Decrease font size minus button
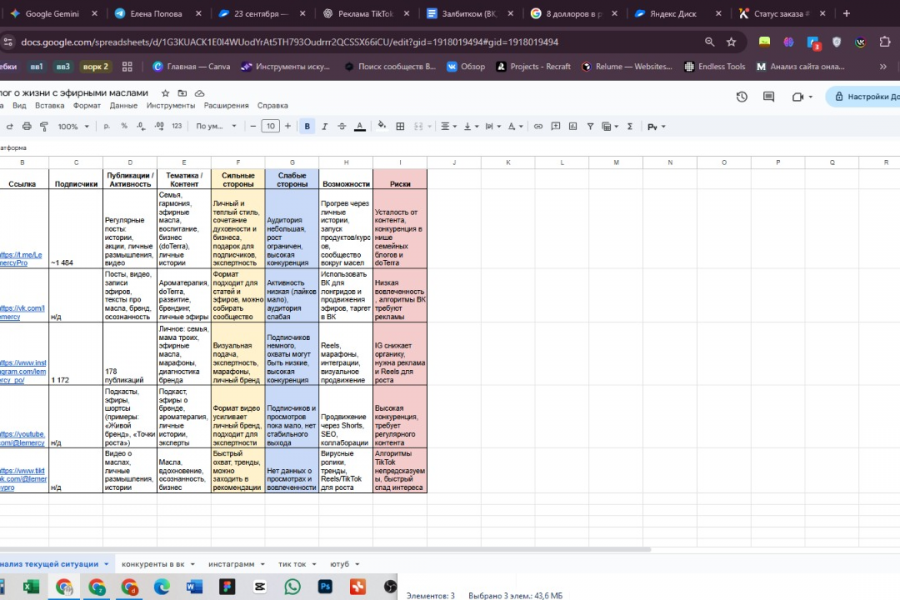The image size is (900, 600). point(253,126)
